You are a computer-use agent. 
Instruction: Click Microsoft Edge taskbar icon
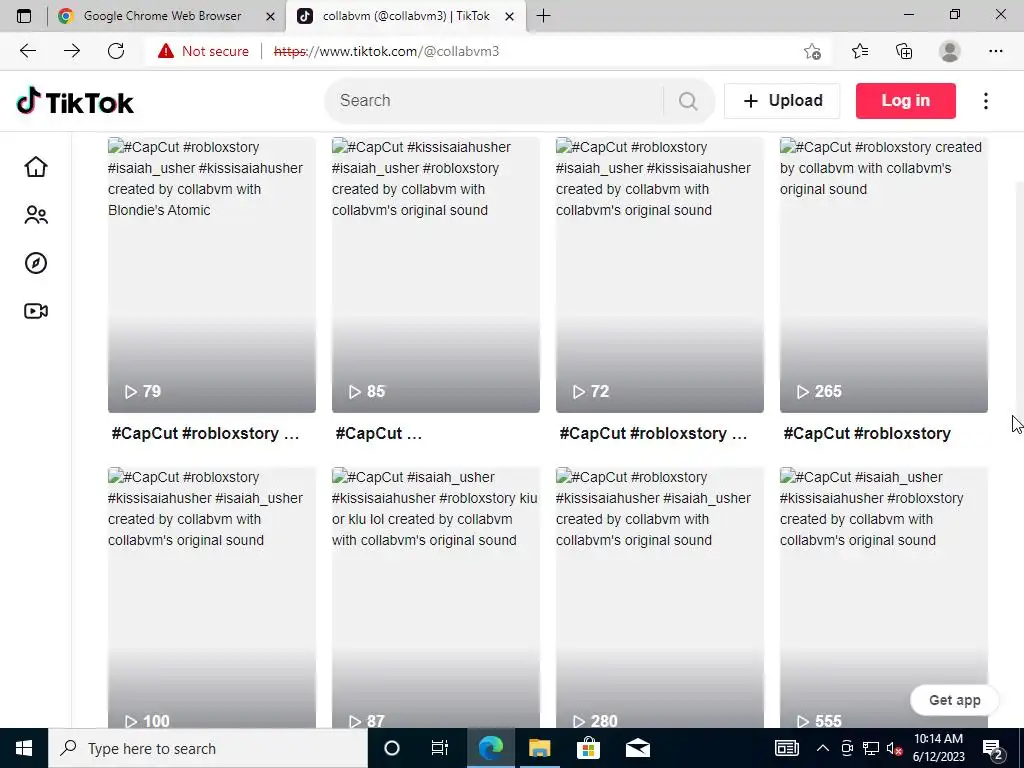pyautogui.click(x=490, y=748)
